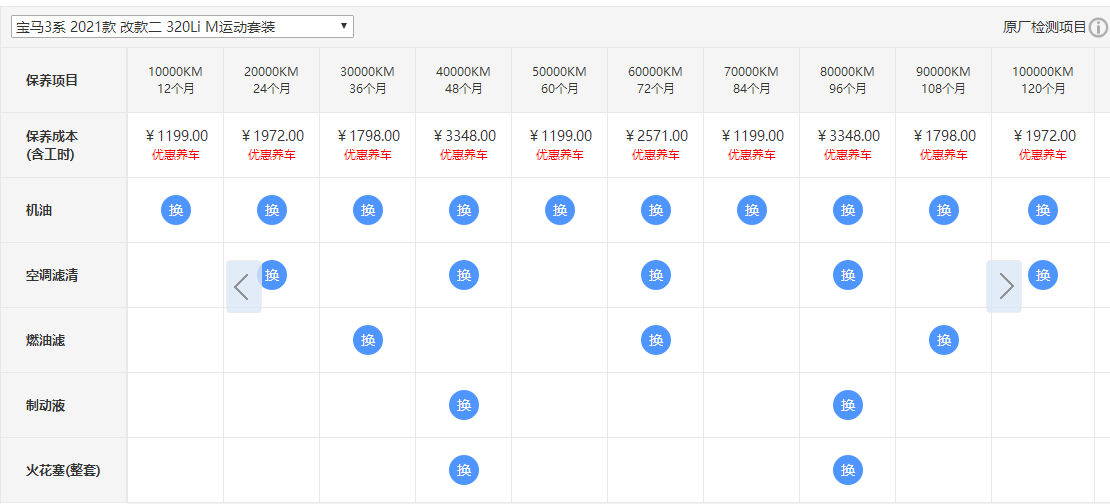Select the 20000KM 24个月 column header
Screen dimensions: 1110x504
tap(272, 80)
